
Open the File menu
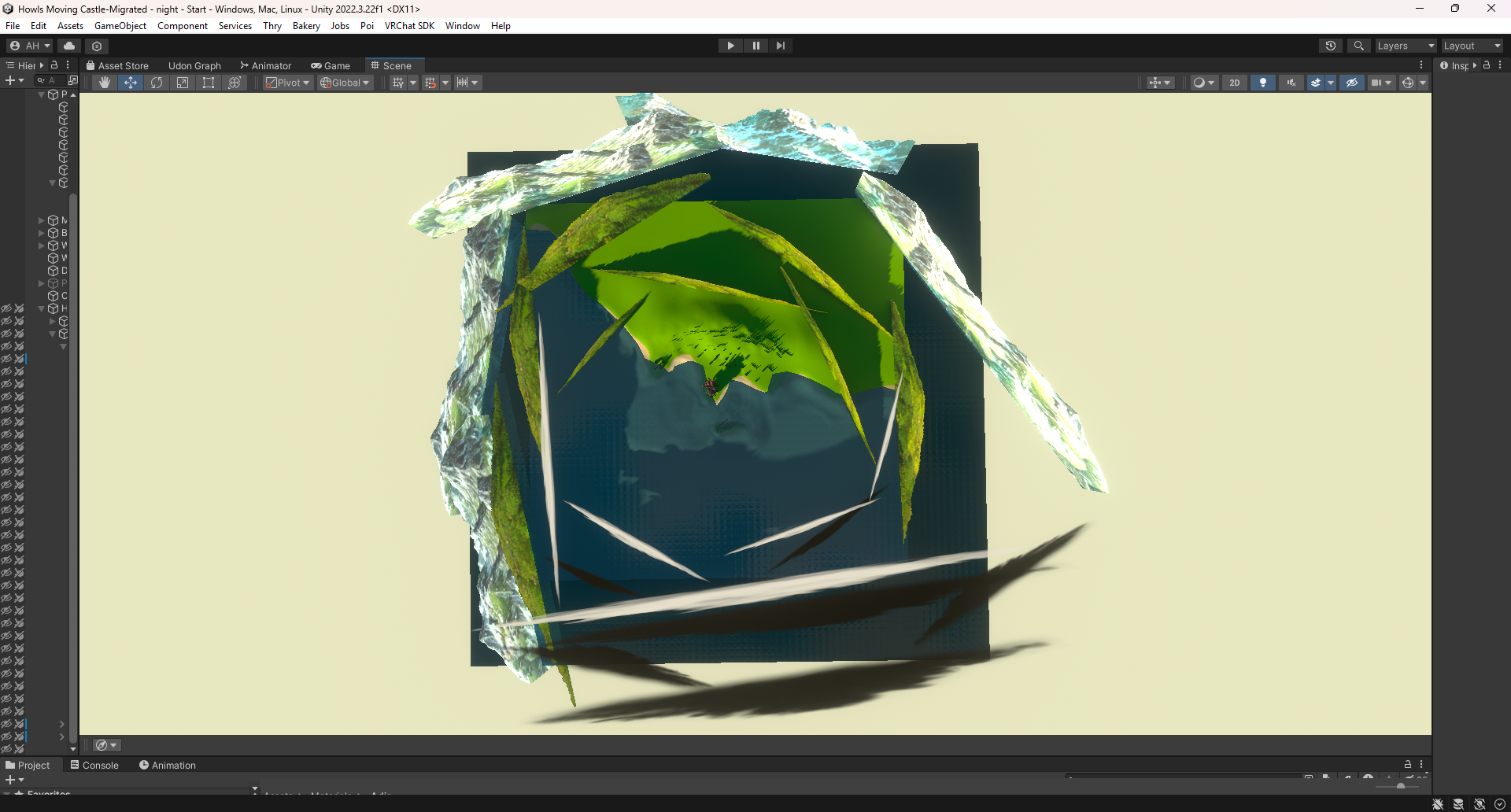coord(13,26)
